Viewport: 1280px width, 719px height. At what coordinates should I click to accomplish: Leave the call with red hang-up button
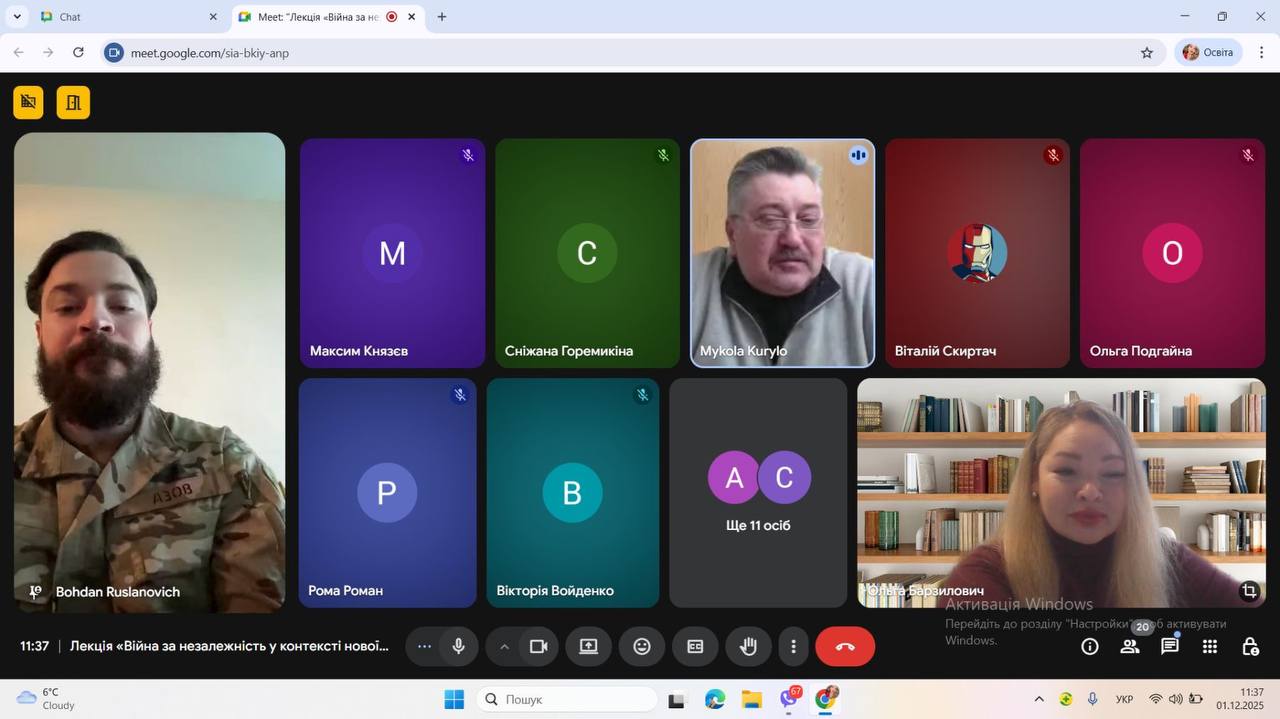point(845,647)
